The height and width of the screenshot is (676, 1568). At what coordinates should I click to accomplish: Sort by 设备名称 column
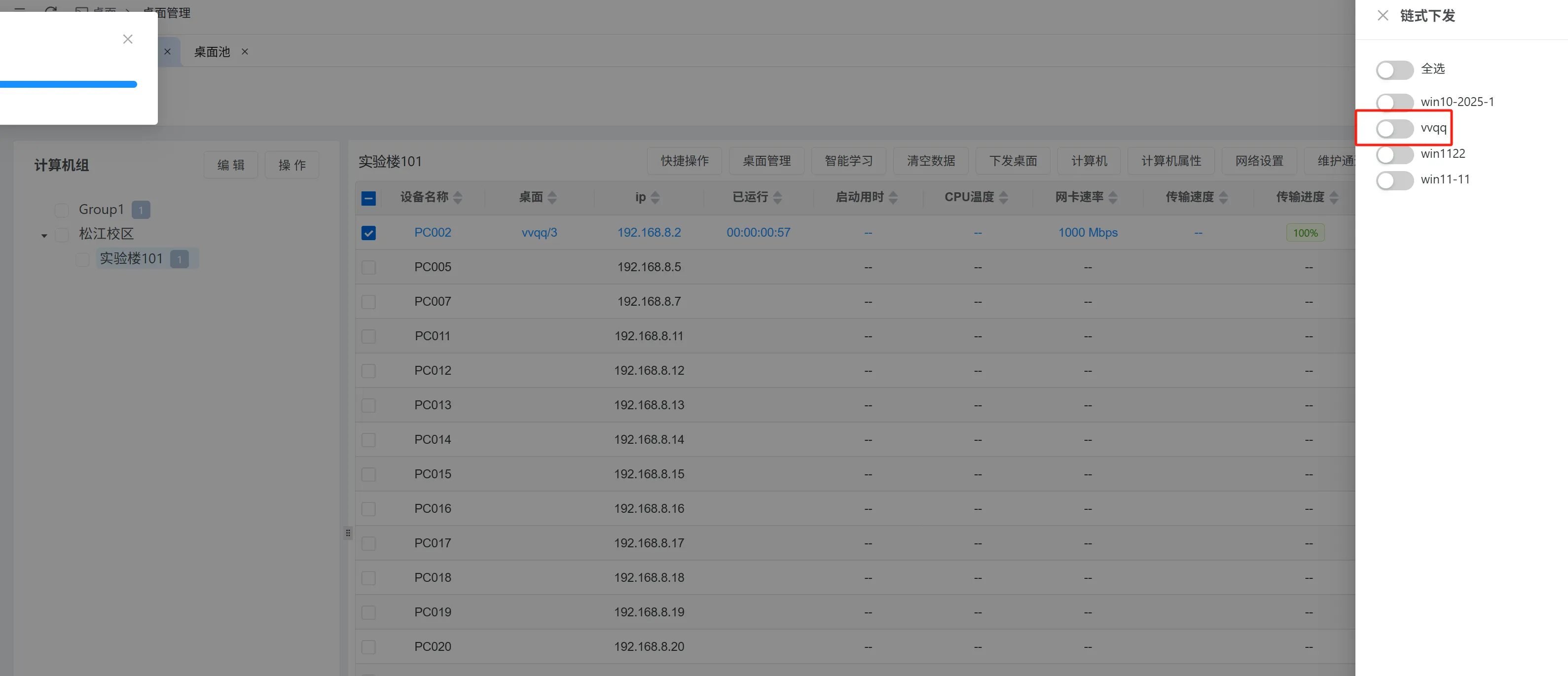[458, 197]
